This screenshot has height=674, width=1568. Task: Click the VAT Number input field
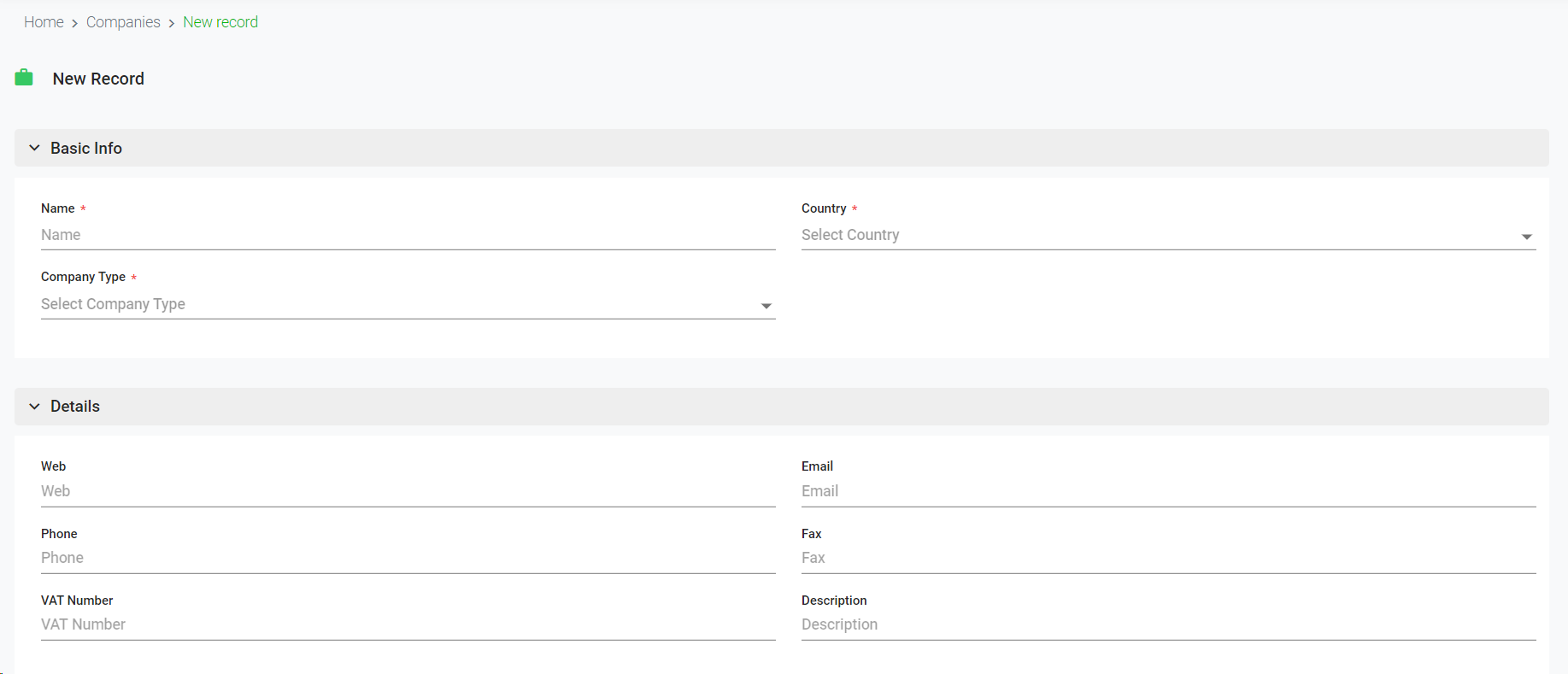click(408, 624)
